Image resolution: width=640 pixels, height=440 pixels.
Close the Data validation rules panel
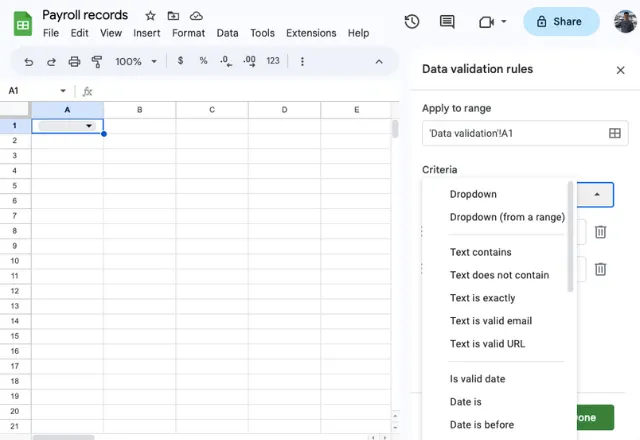[x=620, y=70]
